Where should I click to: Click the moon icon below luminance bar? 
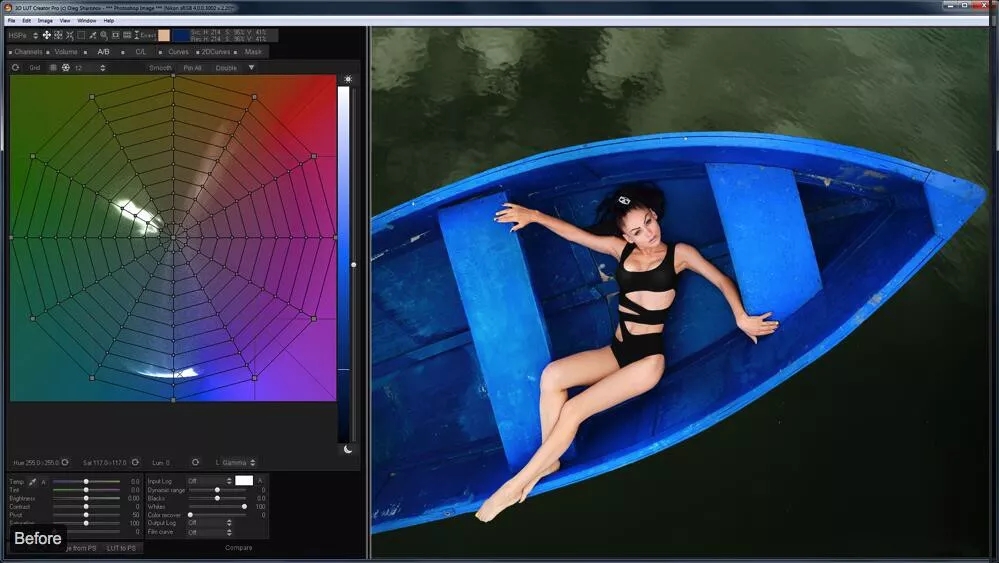[348, 449]
